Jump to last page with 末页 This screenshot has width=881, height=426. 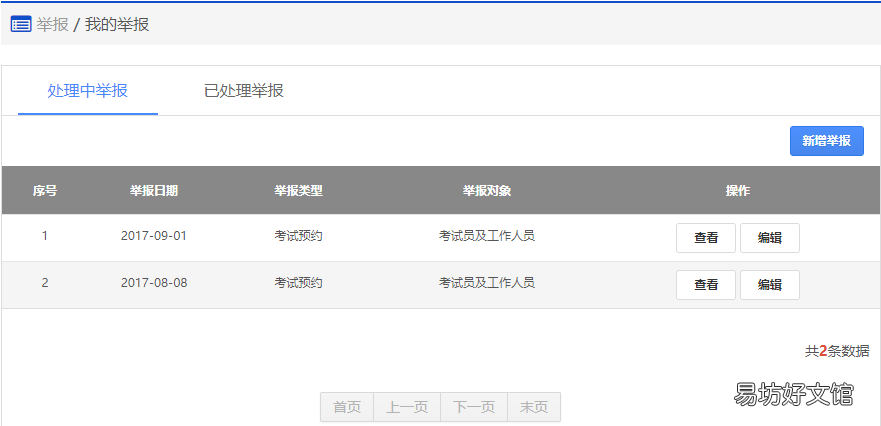534,407
